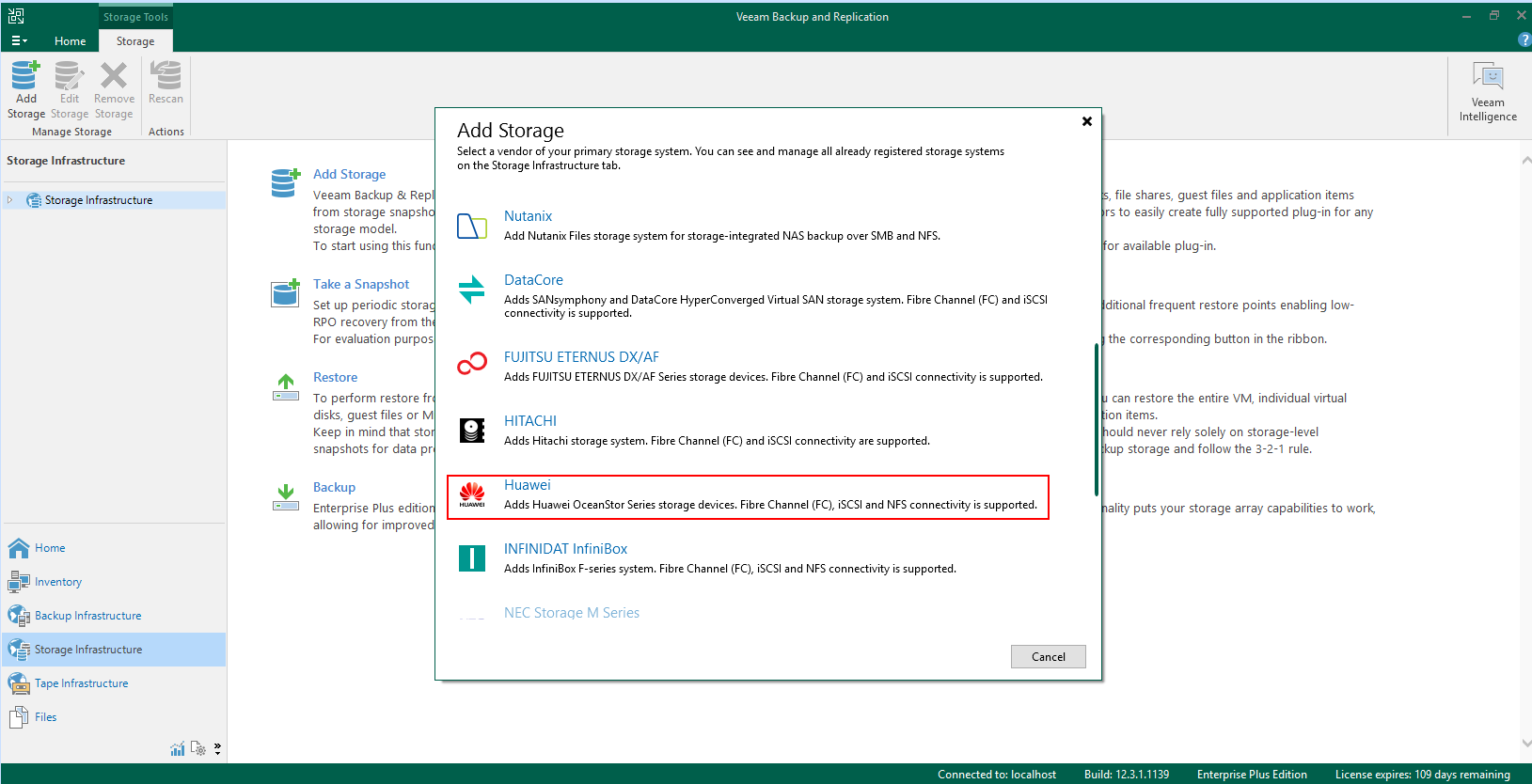The image size is (1532, 784).
Task: Click the 'Storage Infrastructure' pane header text
Action: [66, 161]
